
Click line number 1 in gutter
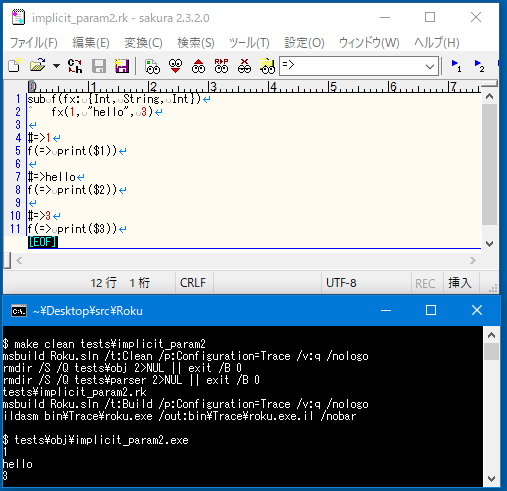(18, 99)
